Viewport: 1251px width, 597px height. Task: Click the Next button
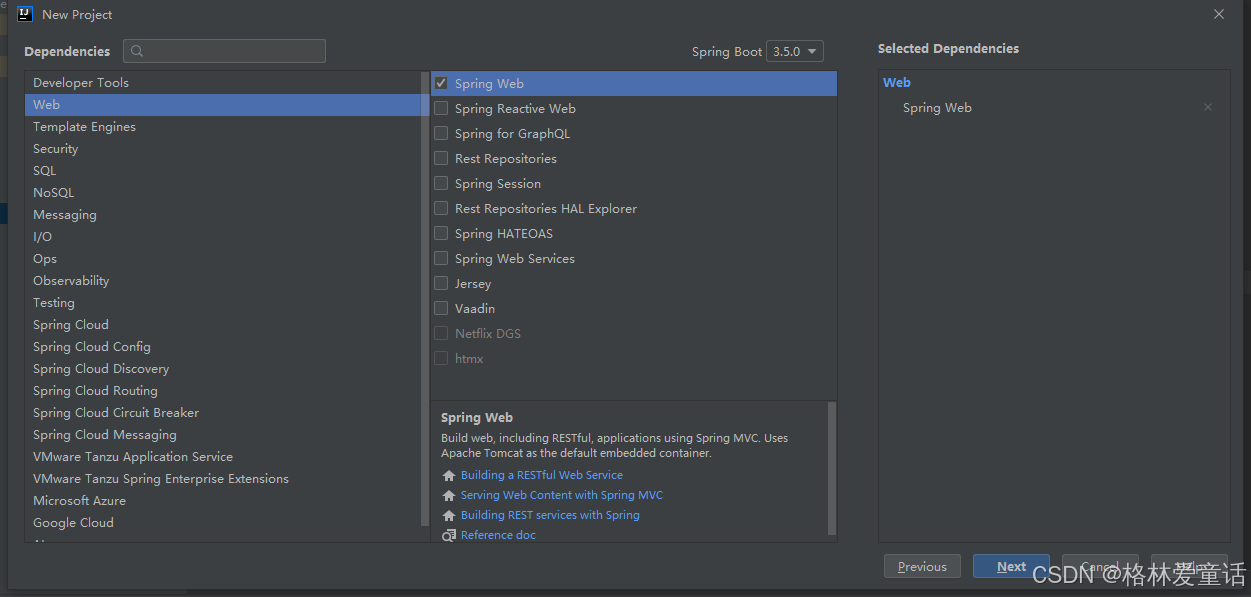(1011, 566)
